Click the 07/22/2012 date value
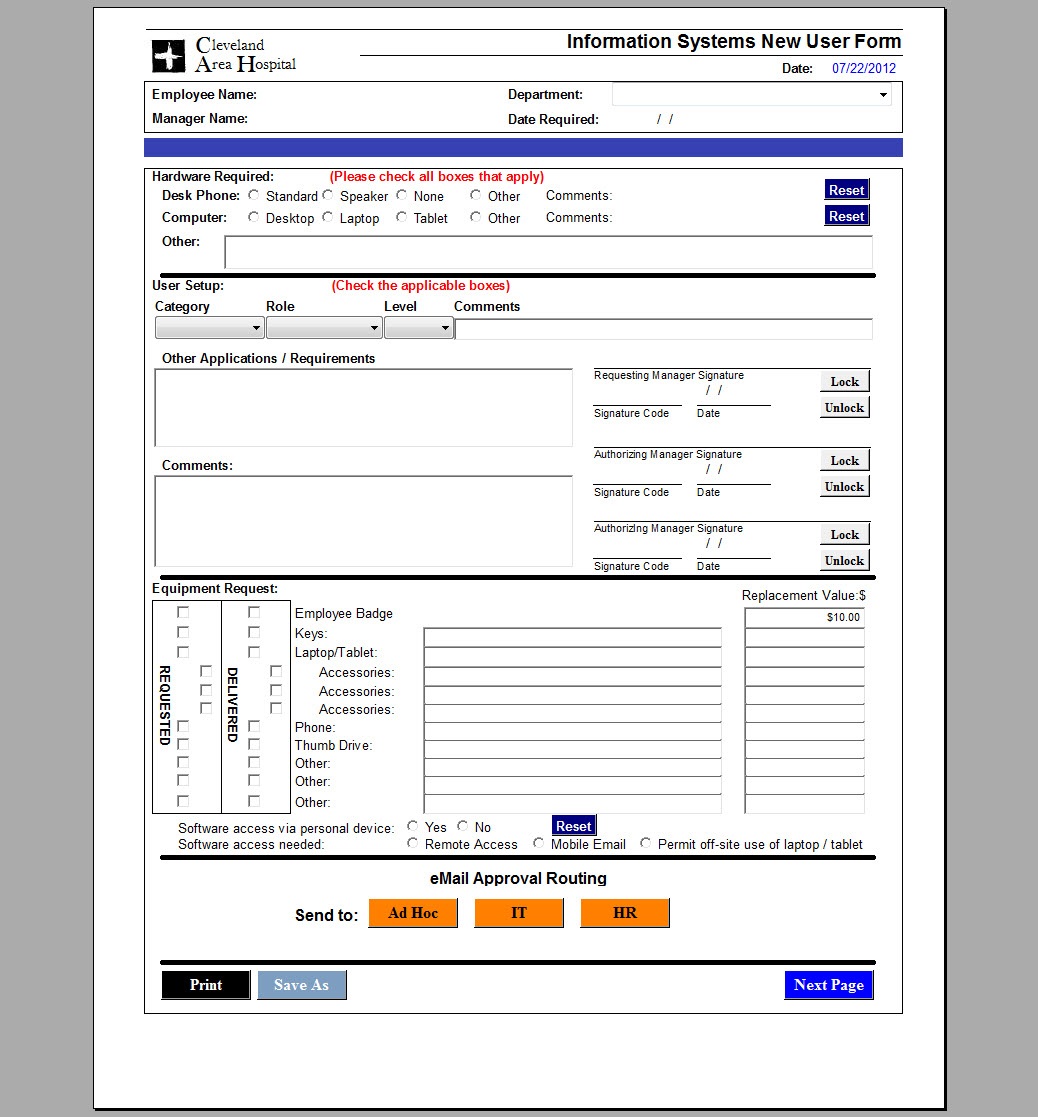 click(863, 68)
